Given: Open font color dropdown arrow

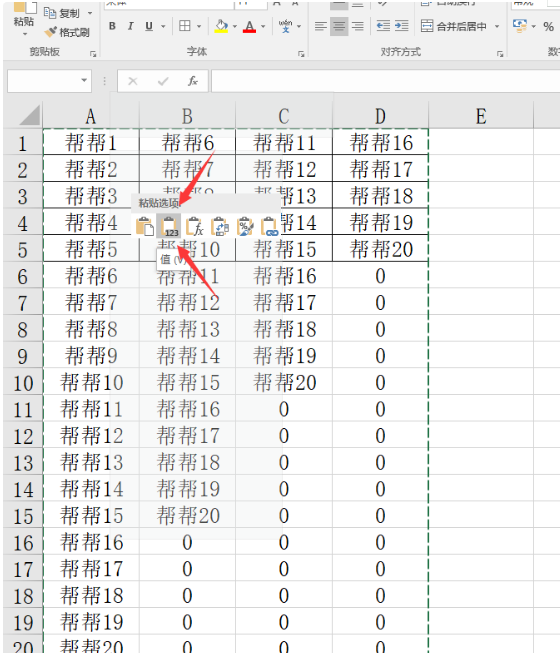Looking at the screenshot, I should tap(263, 26).
